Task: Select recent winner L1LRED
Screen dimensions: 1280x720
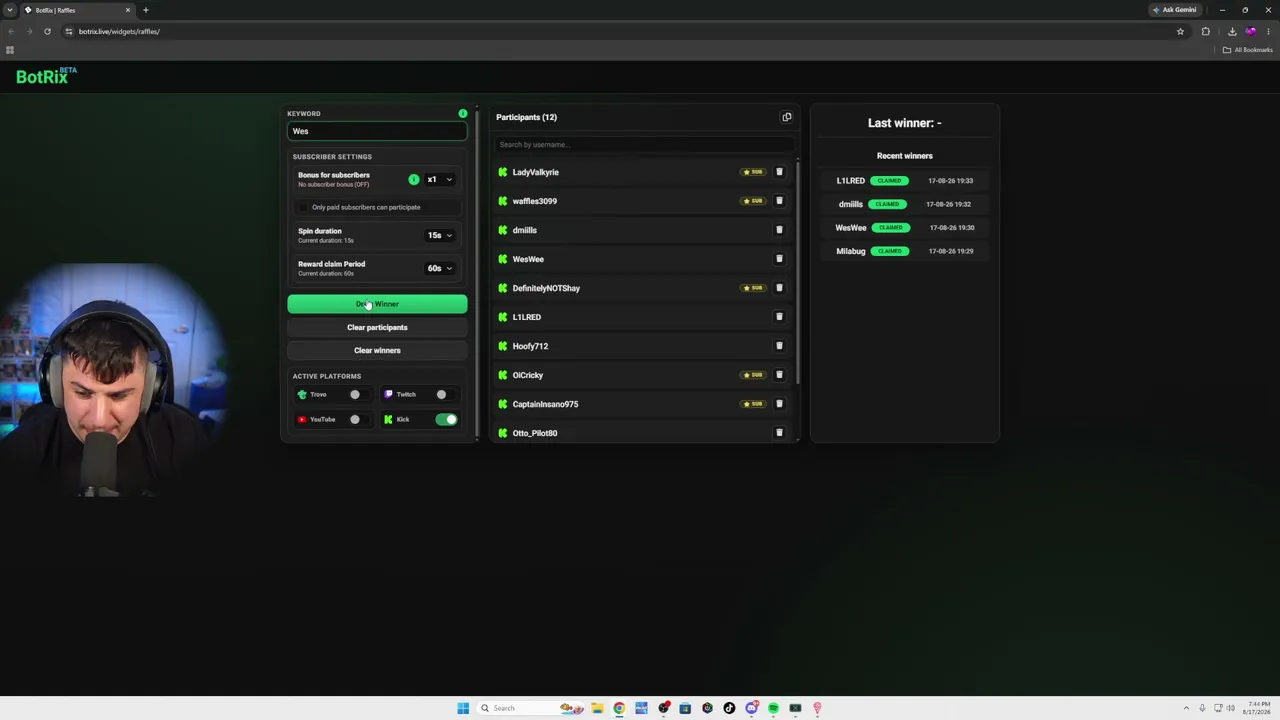Action: (850, 181)
